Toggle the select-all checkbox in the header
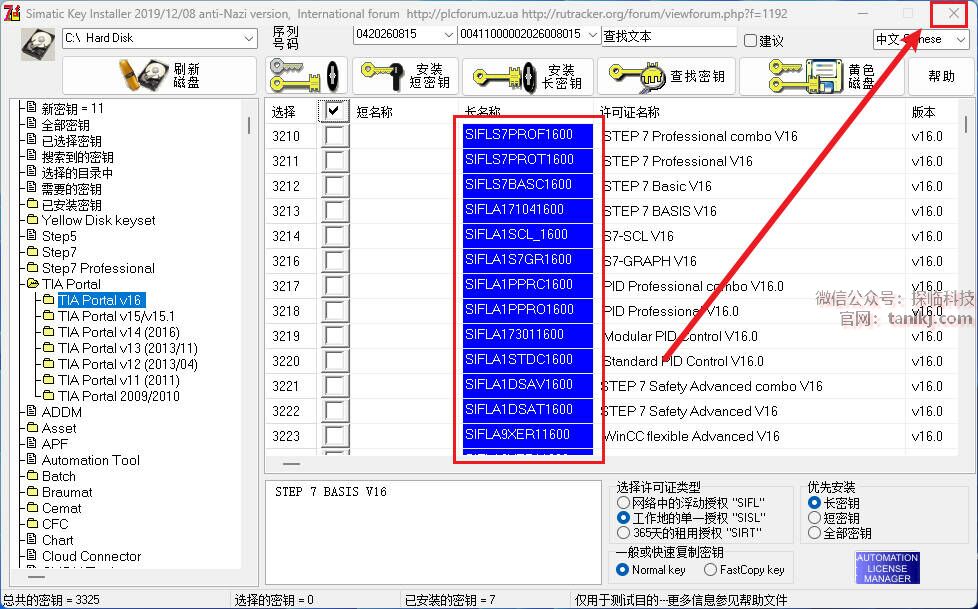Screen dimensions: 978x609 [334, 112]
